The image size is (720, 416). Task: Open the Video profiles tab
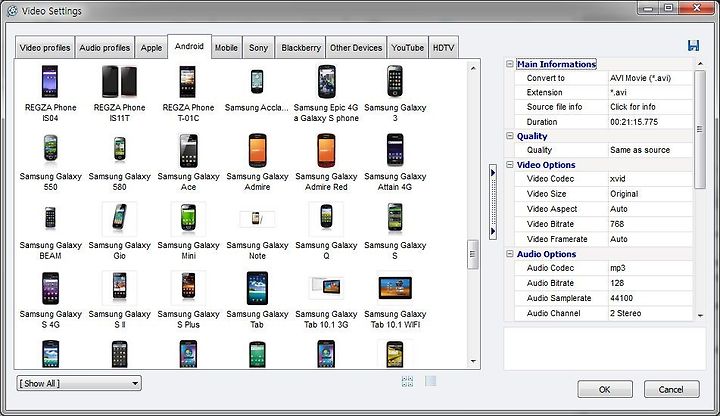coord(45,48)
